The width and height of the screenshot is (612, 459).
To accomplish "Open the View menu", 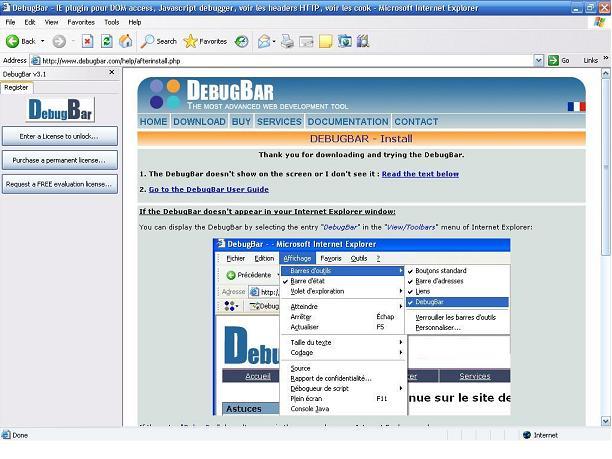I will pyautogui.click(x=51, y=22).
